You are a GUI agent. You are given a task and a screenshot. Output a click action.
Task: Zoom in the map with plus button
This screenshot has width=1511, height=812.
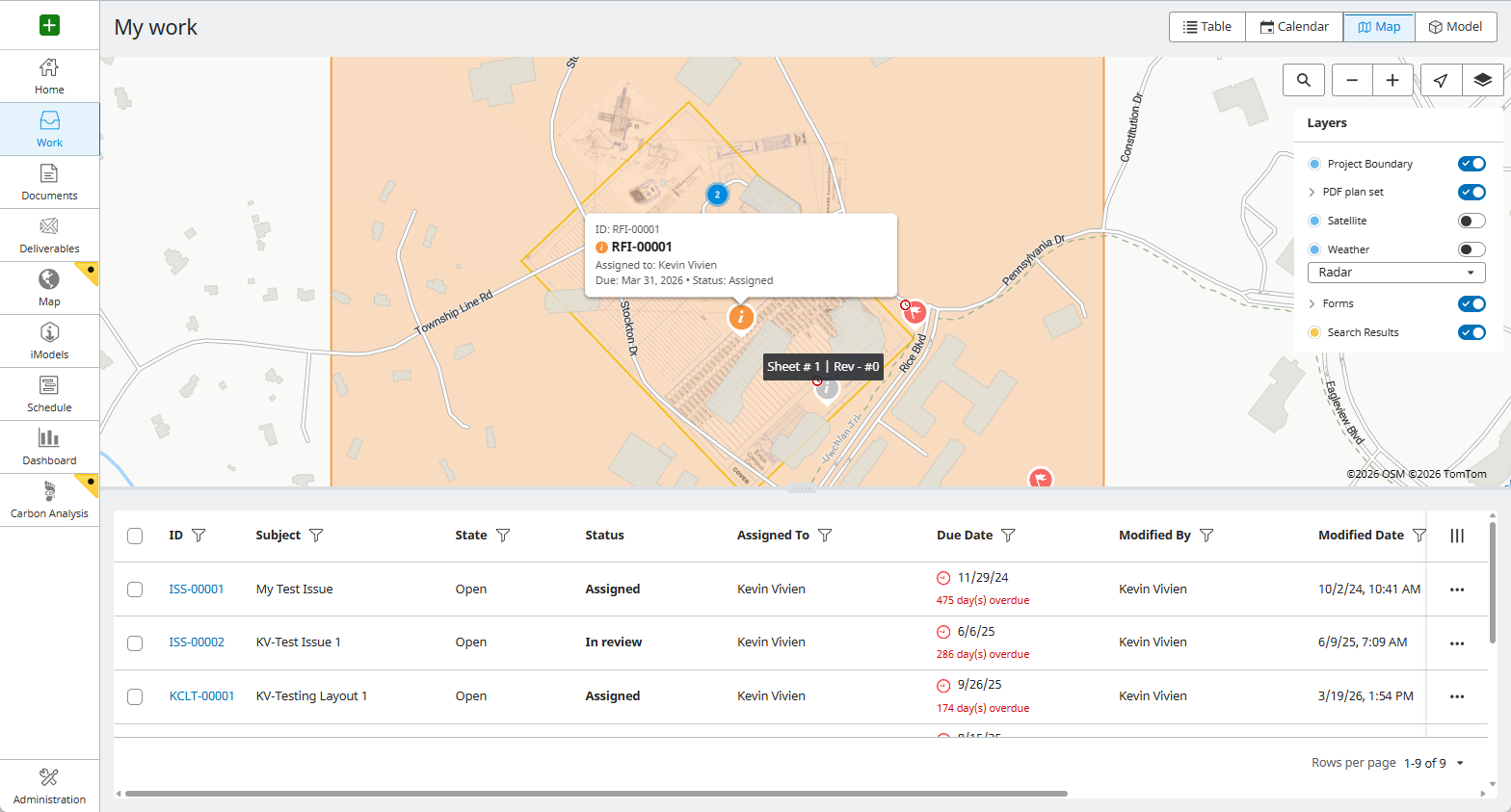pyautogui.click(x=1392, y=80)
